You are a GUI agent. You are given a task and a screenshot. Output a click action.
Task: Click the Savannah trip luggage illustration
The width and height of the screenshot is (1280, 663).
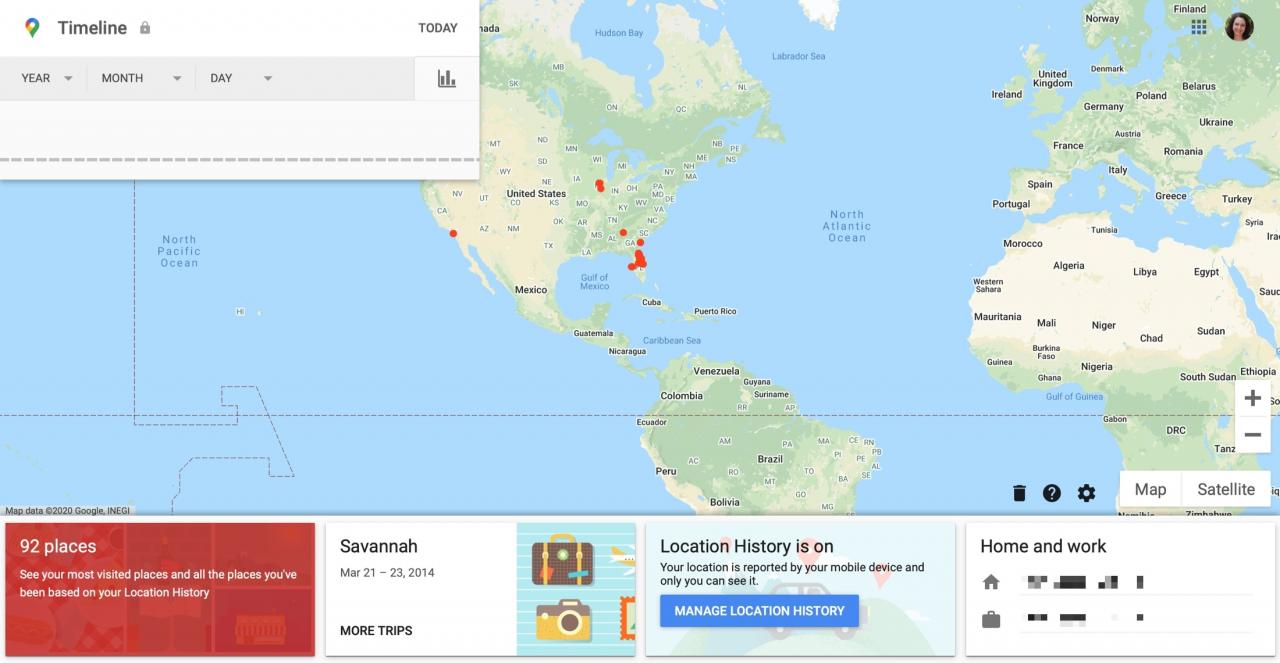click(x=576, y=589)
